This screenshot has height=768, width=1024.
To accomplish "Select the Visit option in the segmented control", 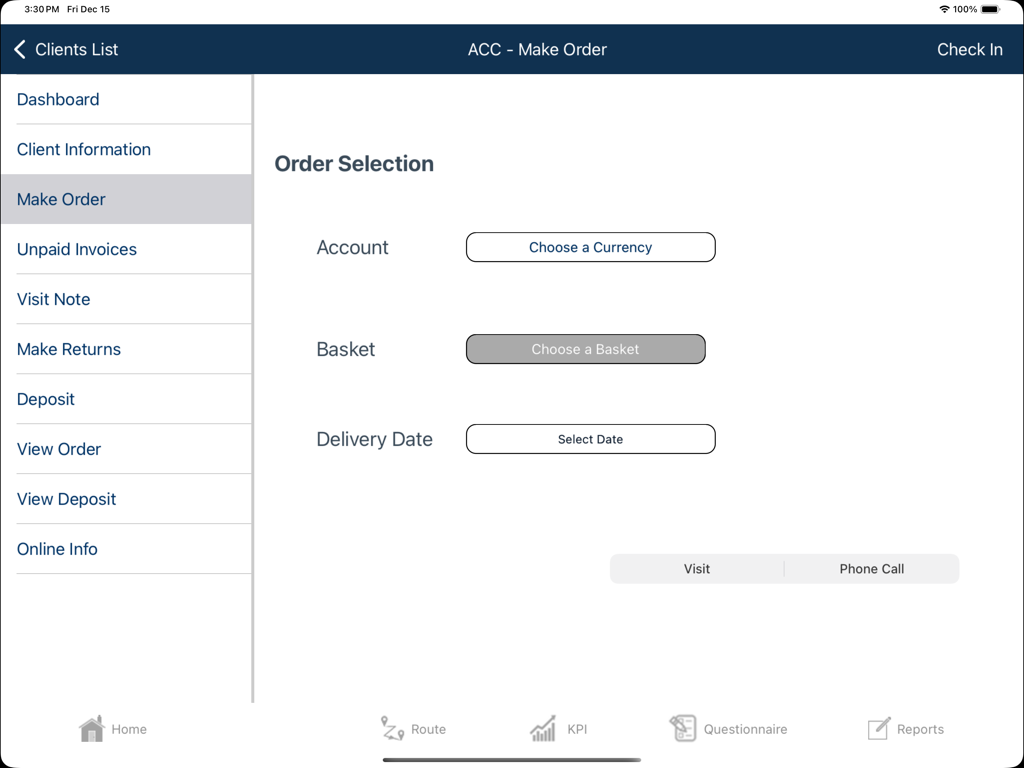I will tap(697, 568).
